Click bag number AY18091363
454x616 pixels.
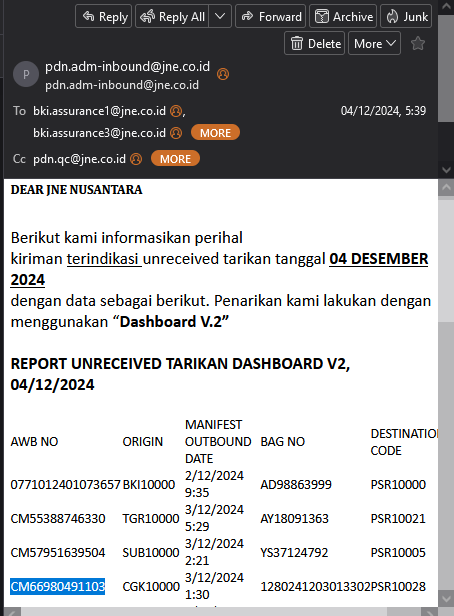294,519
